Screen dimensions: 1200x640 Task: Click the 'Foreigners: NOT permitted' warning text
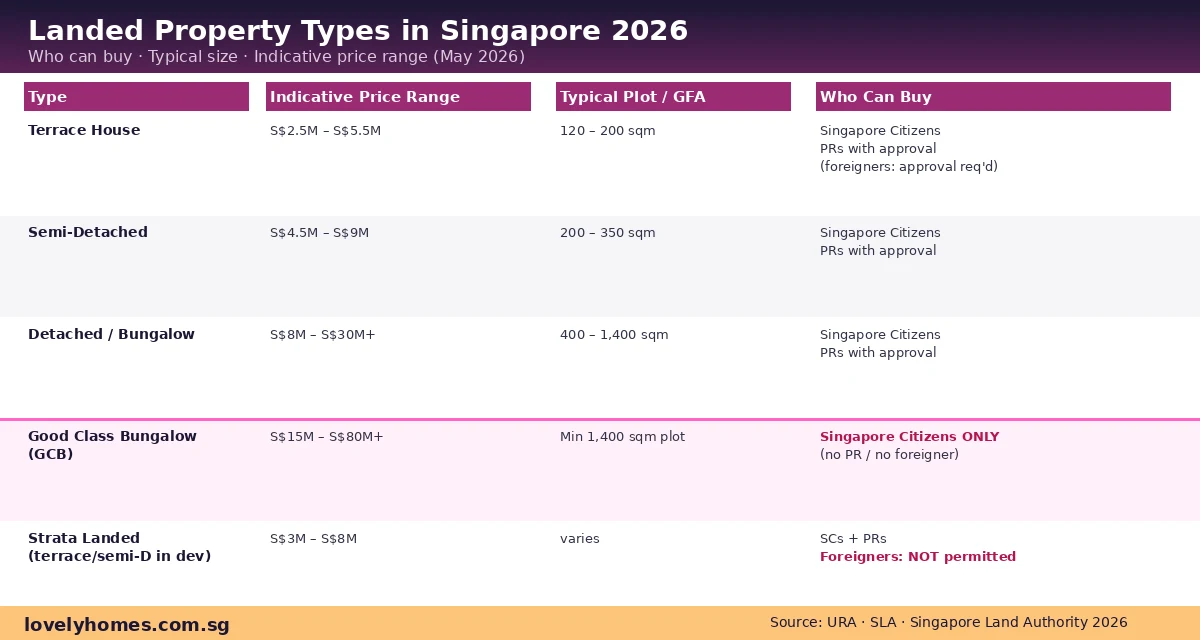pyautogui.click(x=918, y=557)
